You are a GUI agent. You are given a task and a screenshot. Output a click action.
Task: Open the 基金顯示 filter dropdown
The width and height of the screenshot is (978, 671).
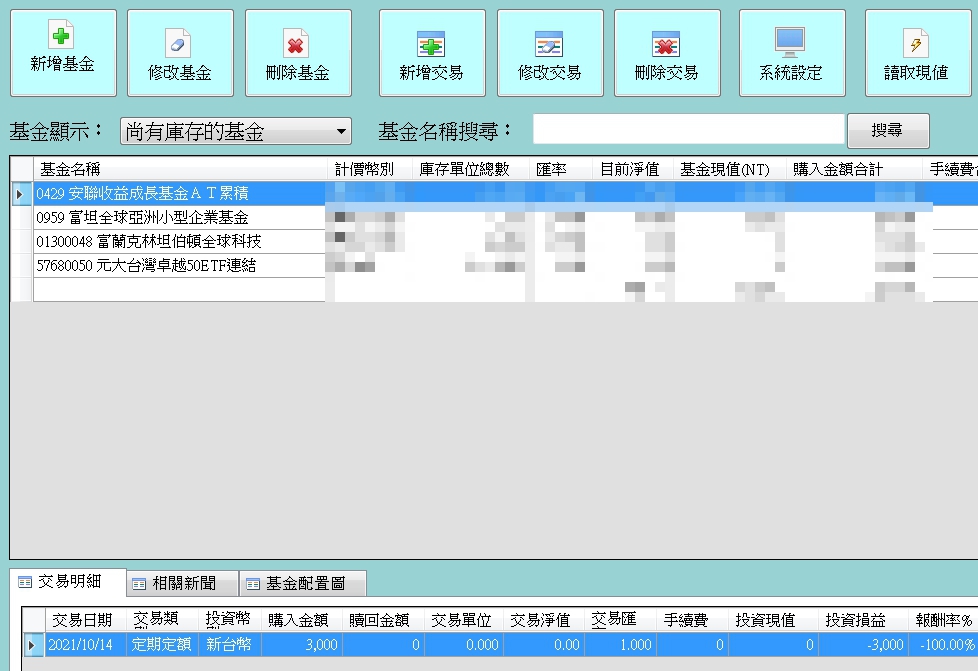(236, 132)
